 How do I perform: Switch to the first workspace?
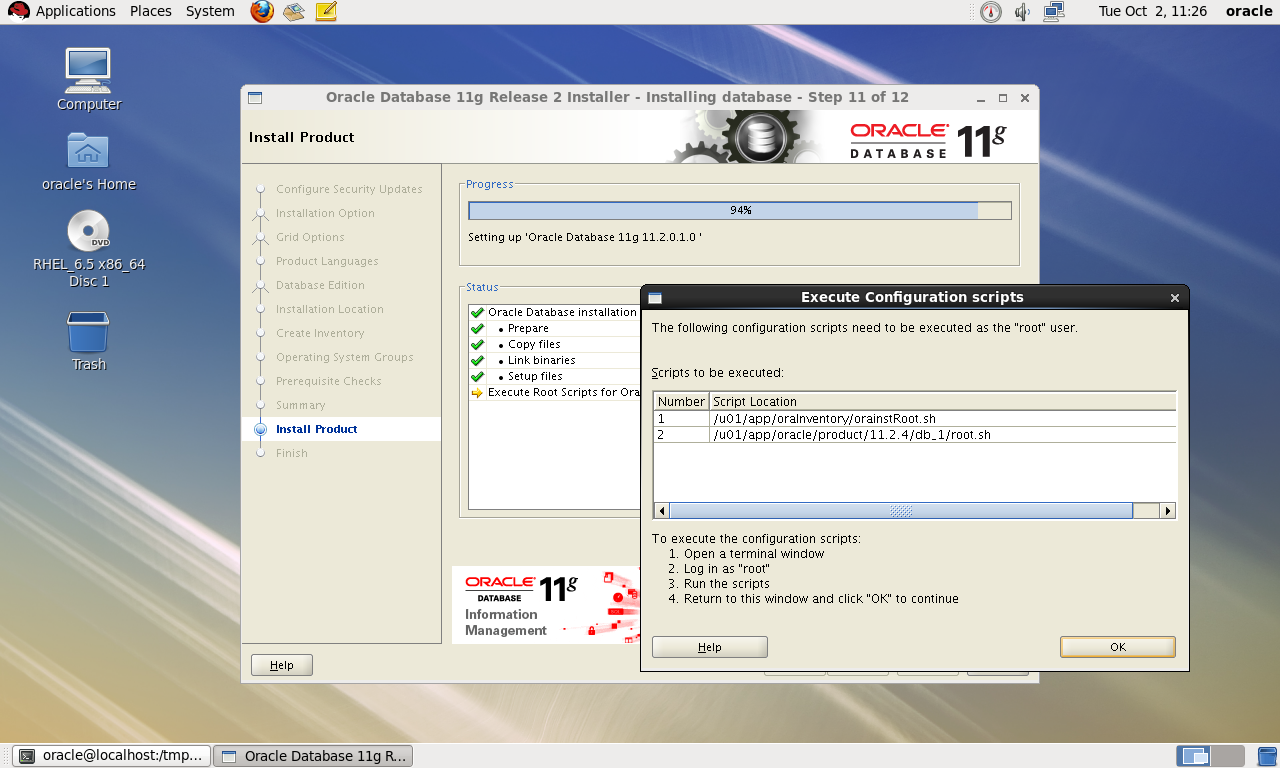click(1193, 756)
